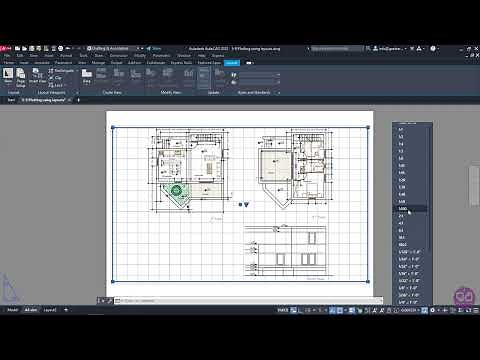Toggle PAPER space button on status bar
This screenshot has width=480, height=360.
[282, 310]
